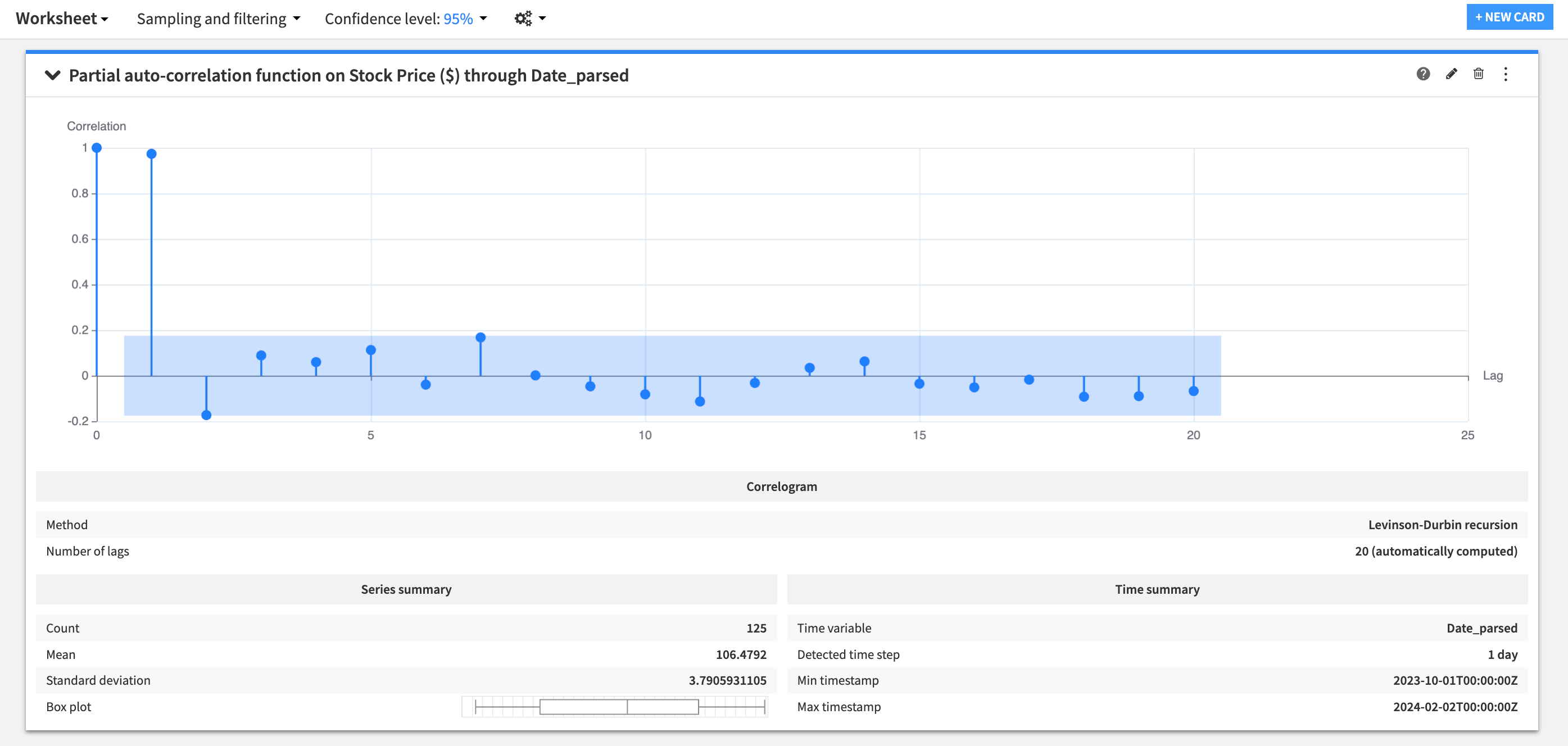Click the + NEW CARD button
The height and width of the screenshot is (746, 1568).
(1509, 17)
